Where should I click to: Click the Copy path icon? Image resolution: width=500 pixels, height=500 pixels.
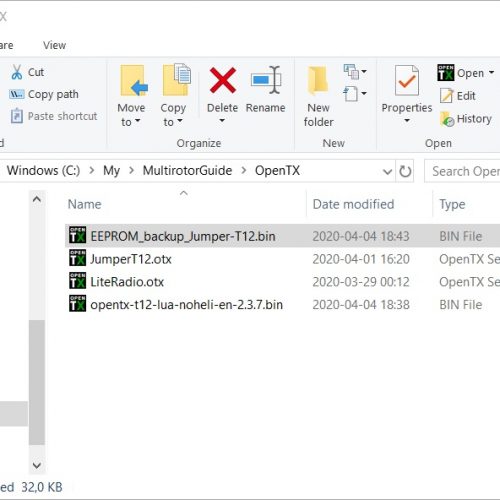(16, 94)
